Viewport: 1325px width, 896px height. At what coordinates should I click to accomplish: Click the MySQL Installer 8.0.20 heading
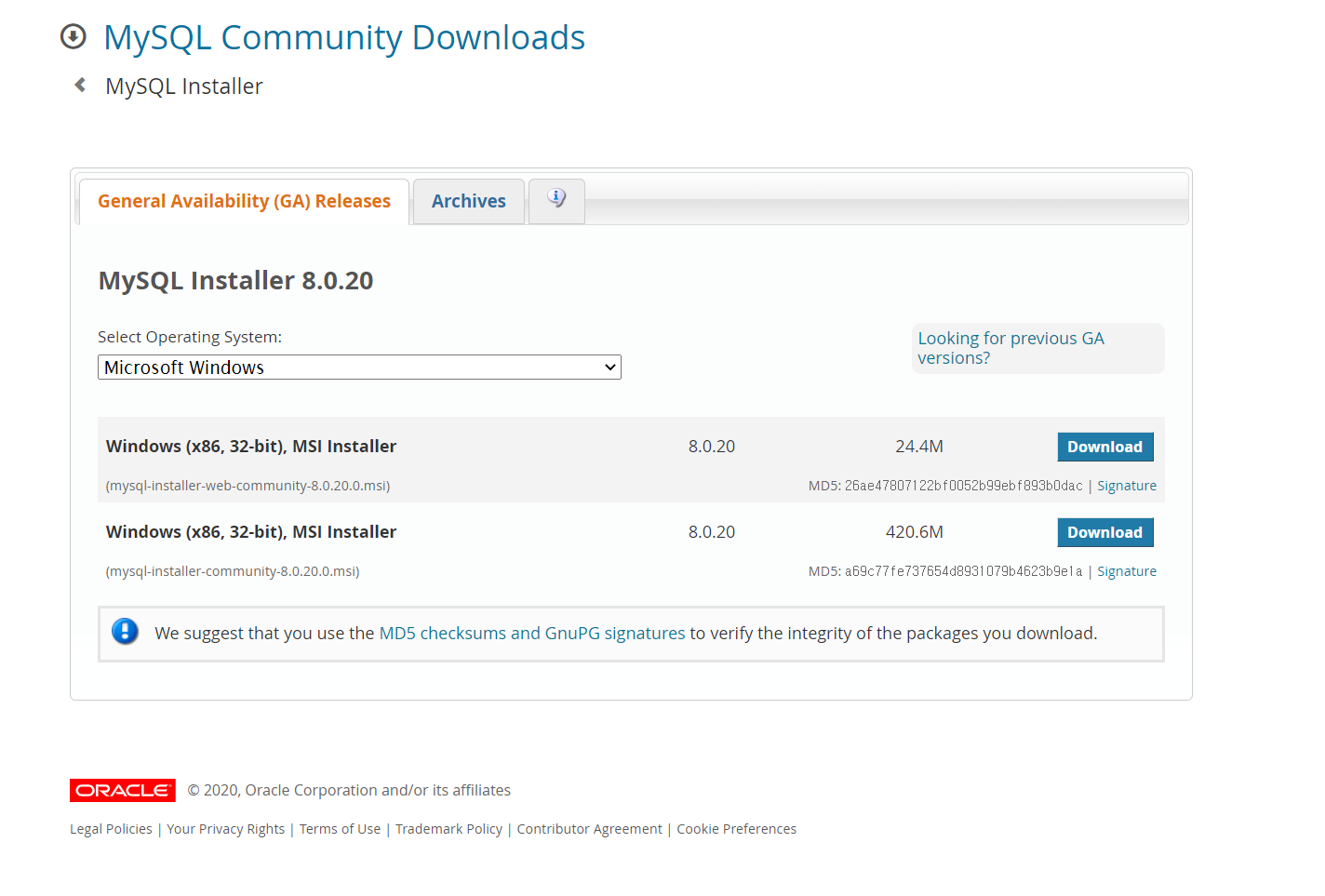pos(235,280)
